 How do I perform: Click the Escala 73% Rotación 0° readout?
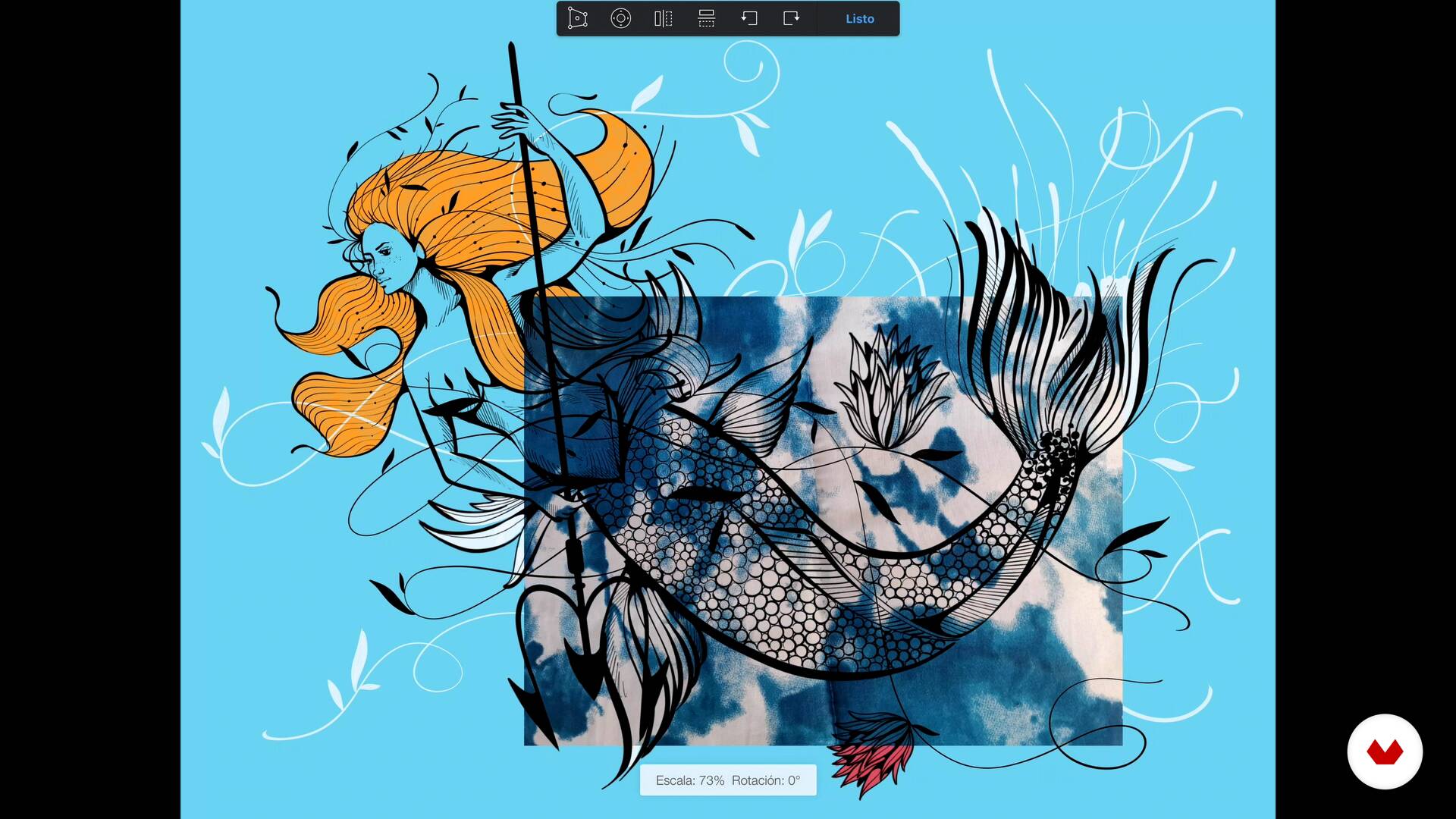(728, 780)
